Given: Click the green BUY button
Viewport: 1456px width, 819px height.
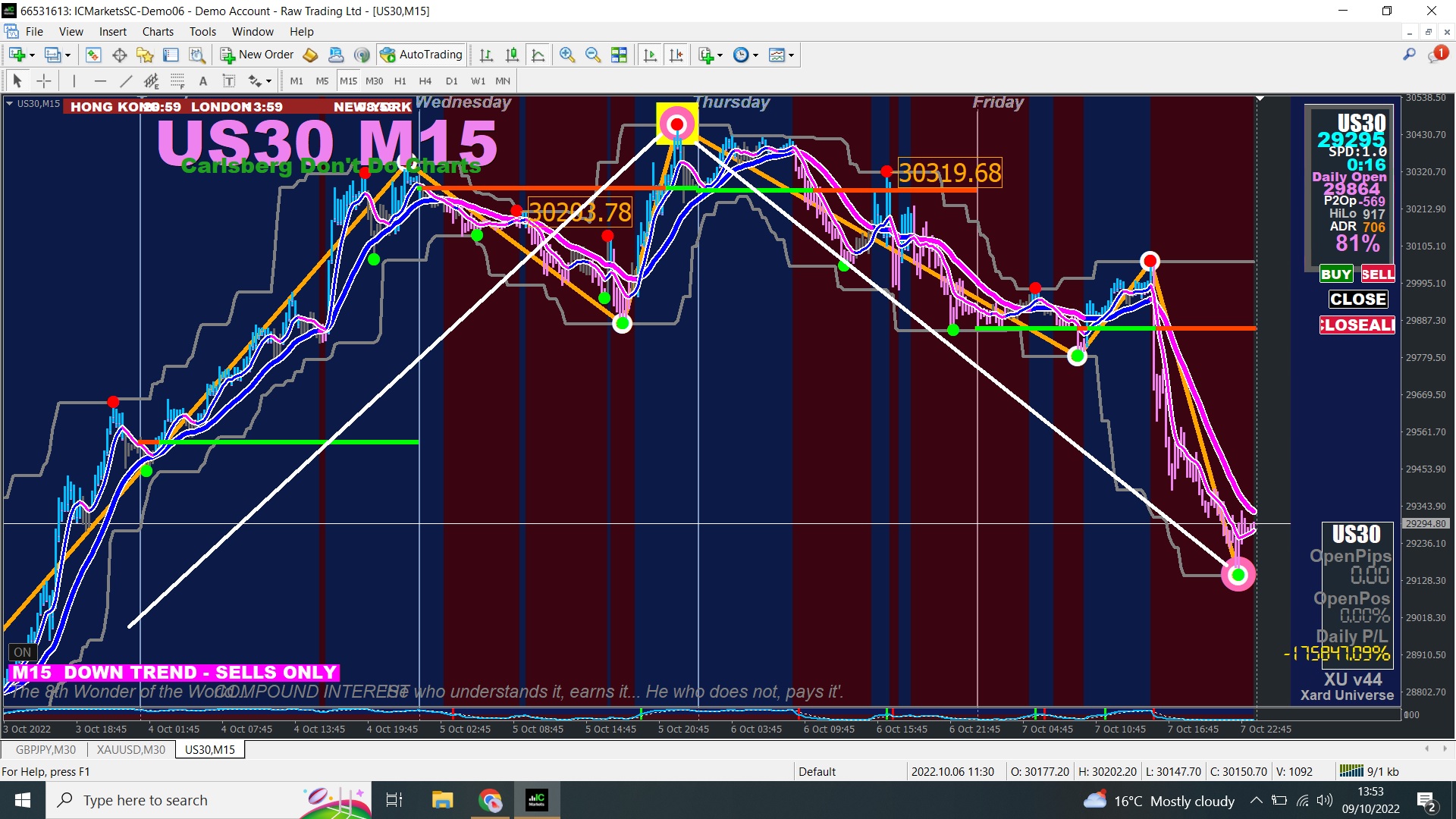Looking at the screenshot, I should point(1335,275).
